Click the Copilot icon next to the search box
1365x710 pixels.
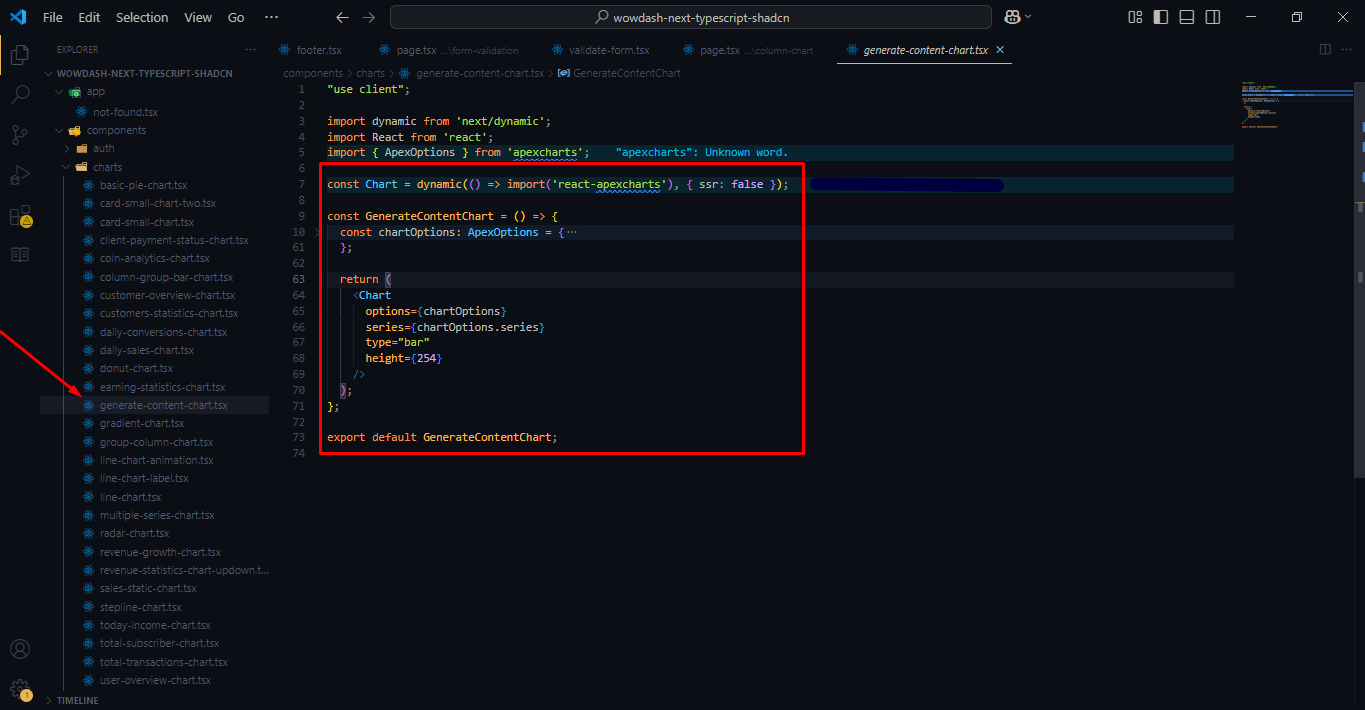click(x=1013, y=16)
